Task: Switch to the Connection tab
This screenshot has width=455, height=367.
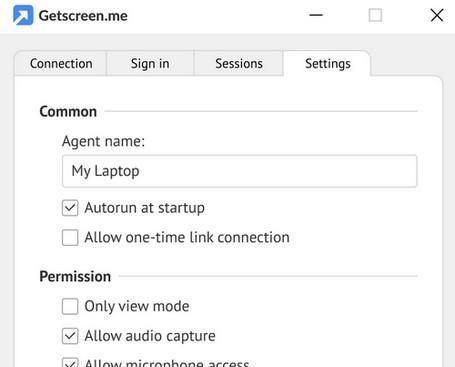Action: [61, 63]
